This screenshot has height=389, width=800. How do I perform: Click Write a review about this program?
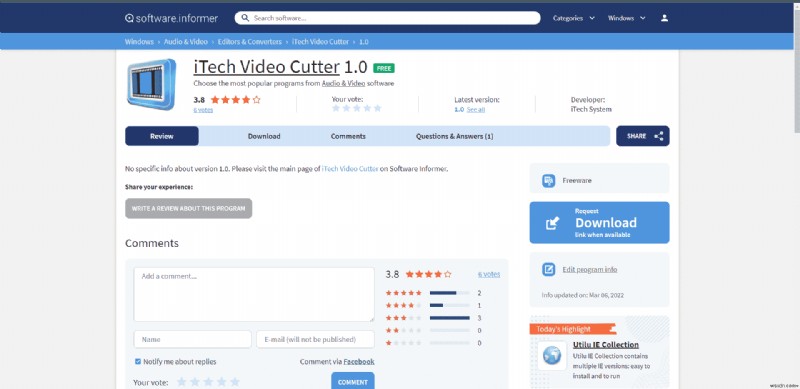(x=189, y=208)
